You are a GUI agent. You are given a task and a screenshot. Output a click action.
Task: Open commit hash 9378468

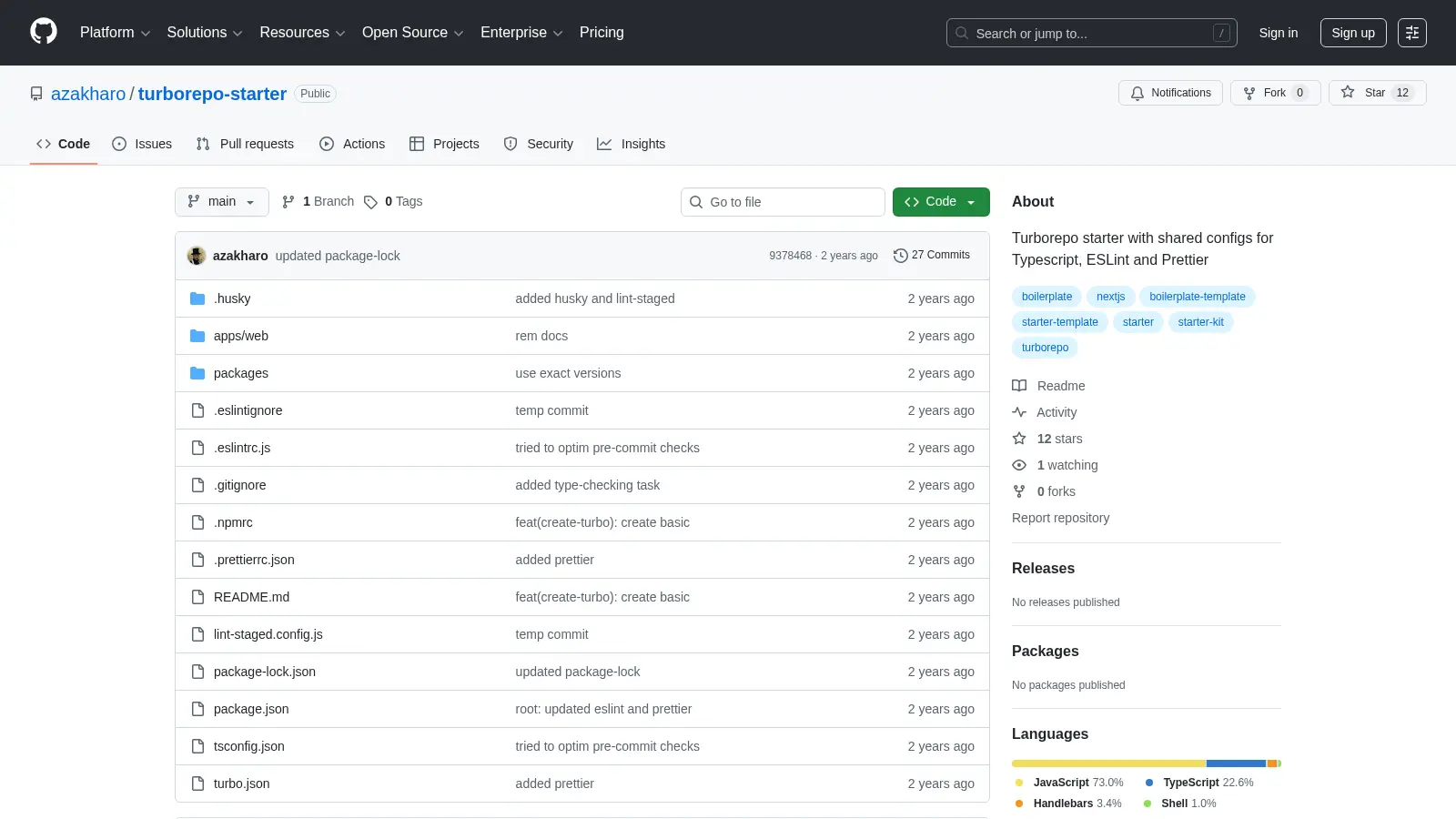click(790, 256)
